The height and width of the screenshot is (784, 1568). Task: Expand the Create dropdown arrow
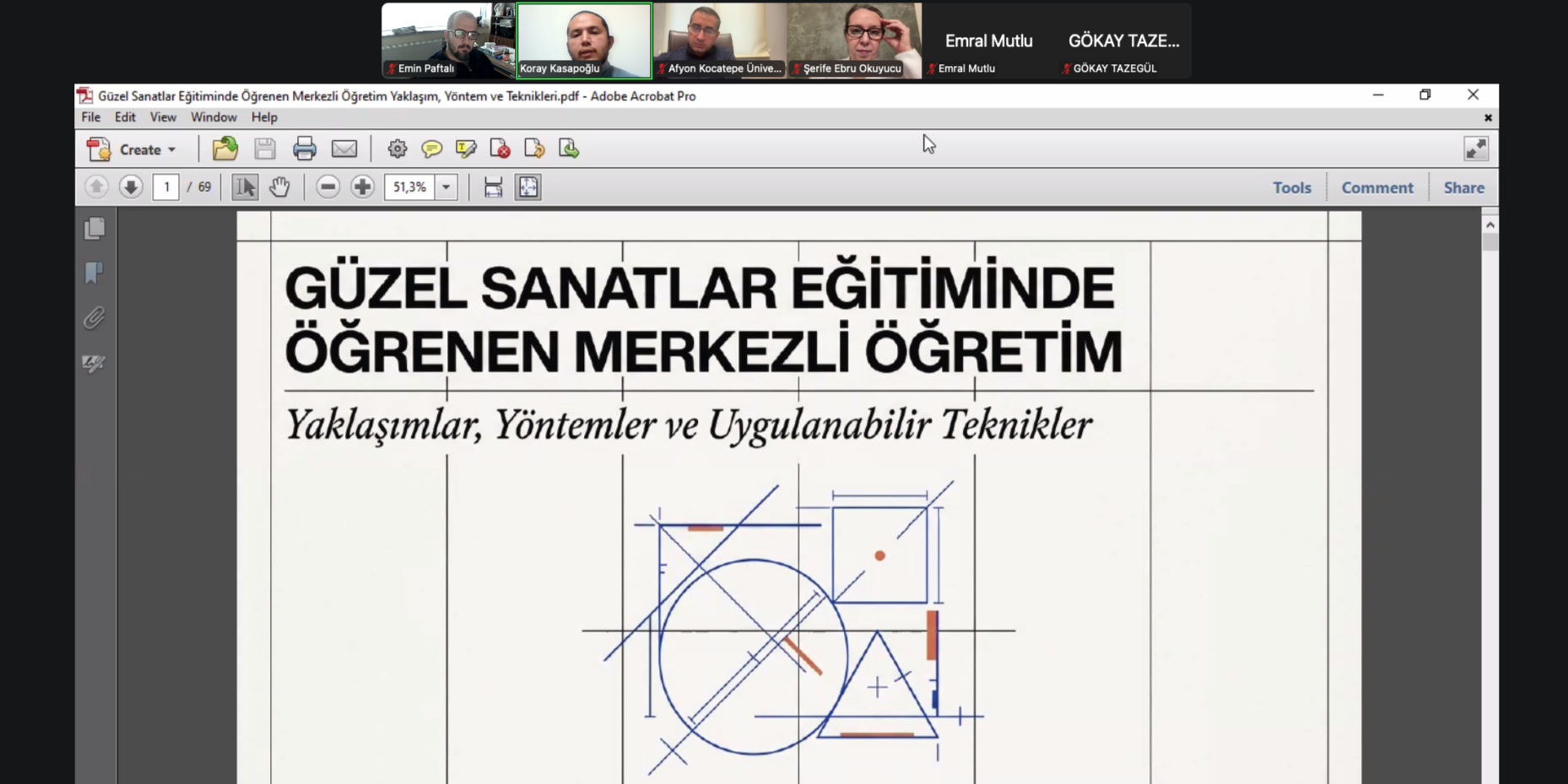click(171, 150)
